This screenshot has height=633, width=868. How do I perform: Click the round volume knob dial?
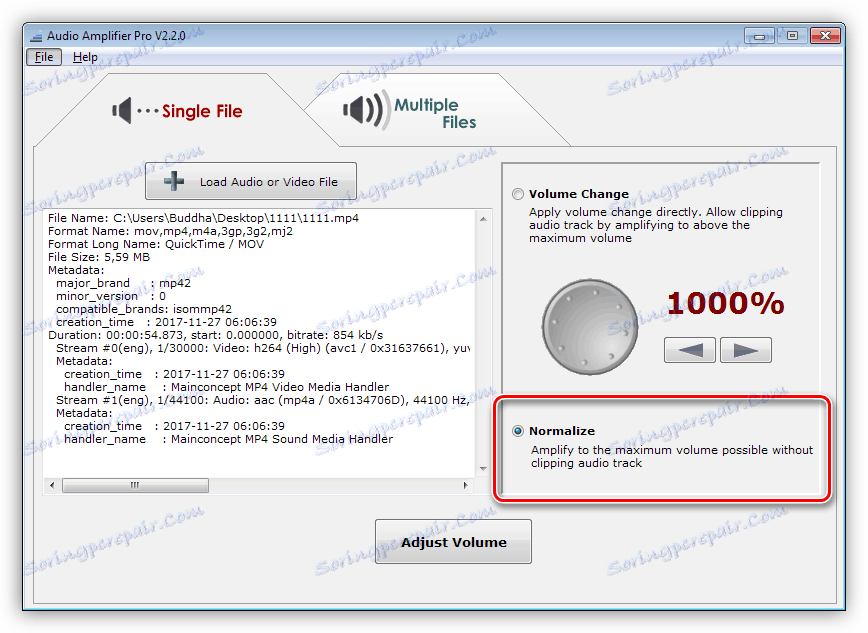click(x=590, y=327)
